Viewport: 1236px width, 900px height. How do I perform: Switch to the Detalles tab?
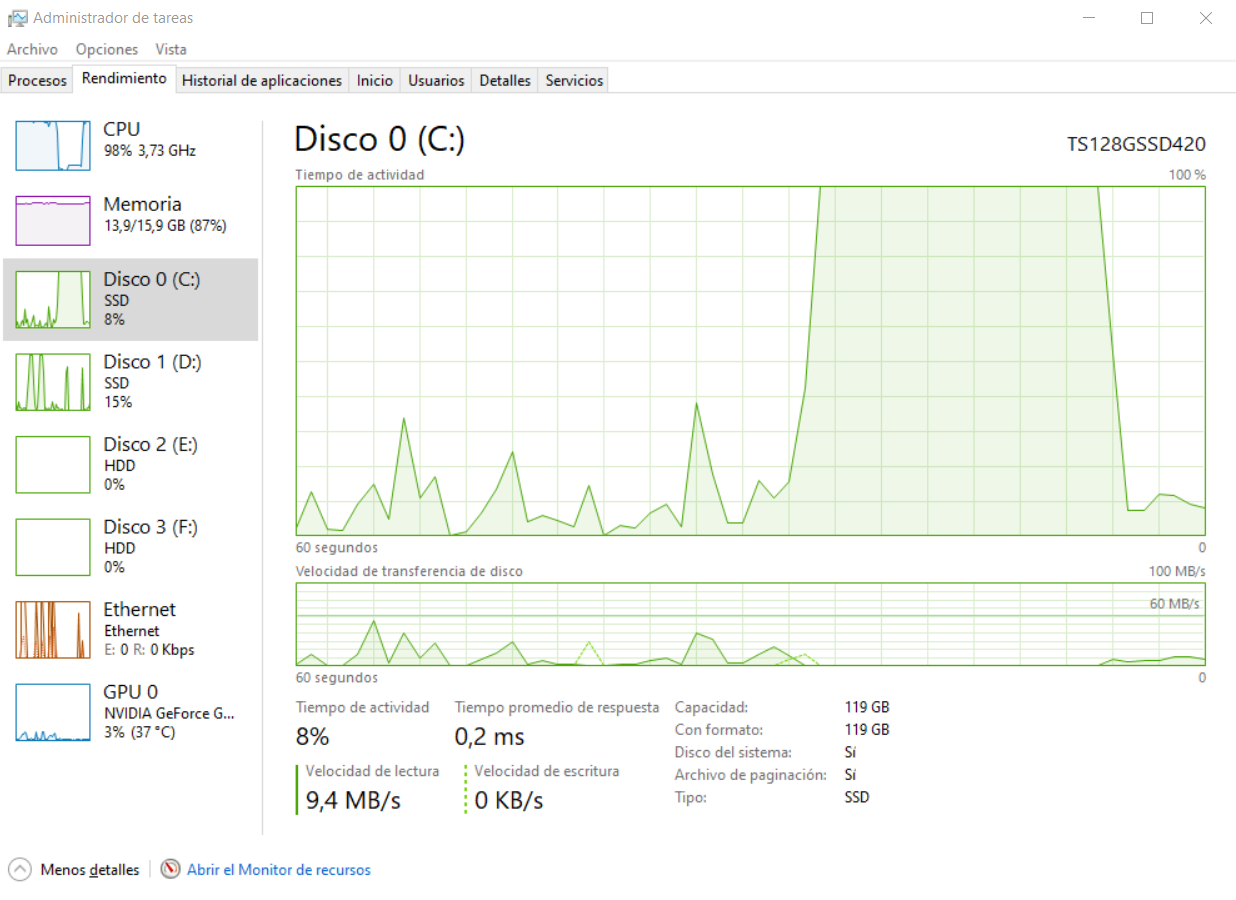504,80
